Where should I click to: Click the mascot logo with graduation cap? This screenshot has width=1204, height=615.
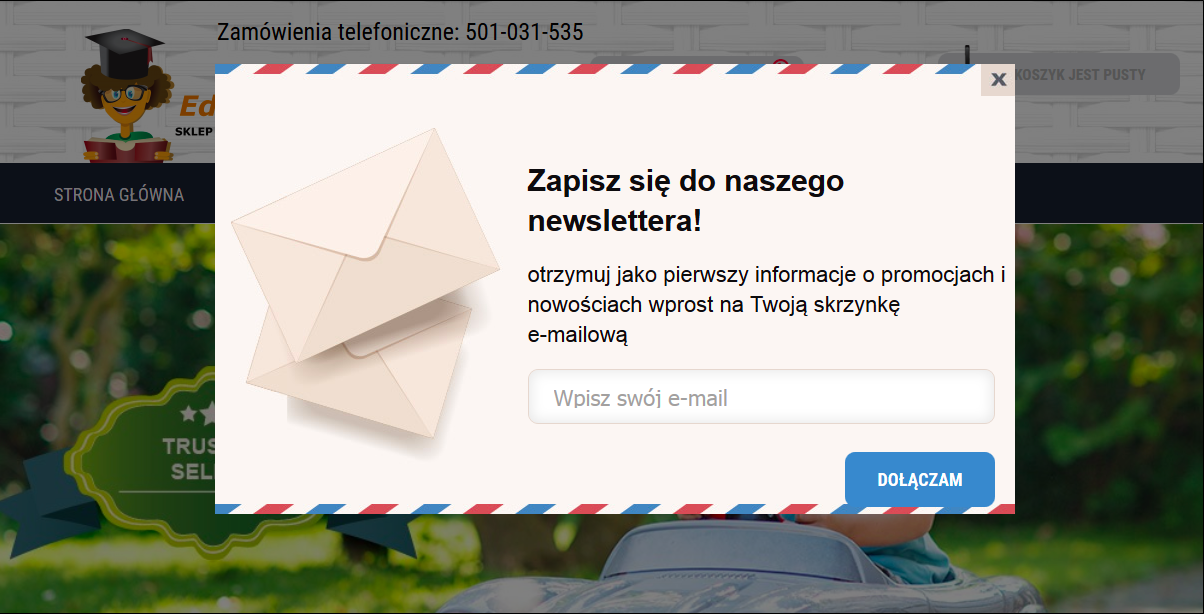click(126, 96)
